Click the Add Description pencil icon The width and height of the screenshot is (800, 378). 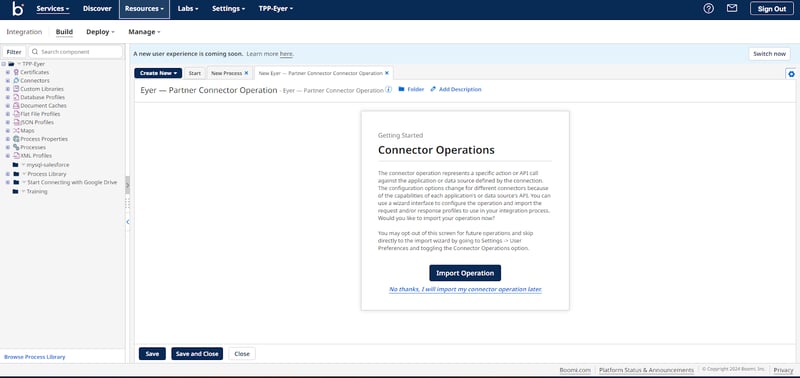point(433,89)
